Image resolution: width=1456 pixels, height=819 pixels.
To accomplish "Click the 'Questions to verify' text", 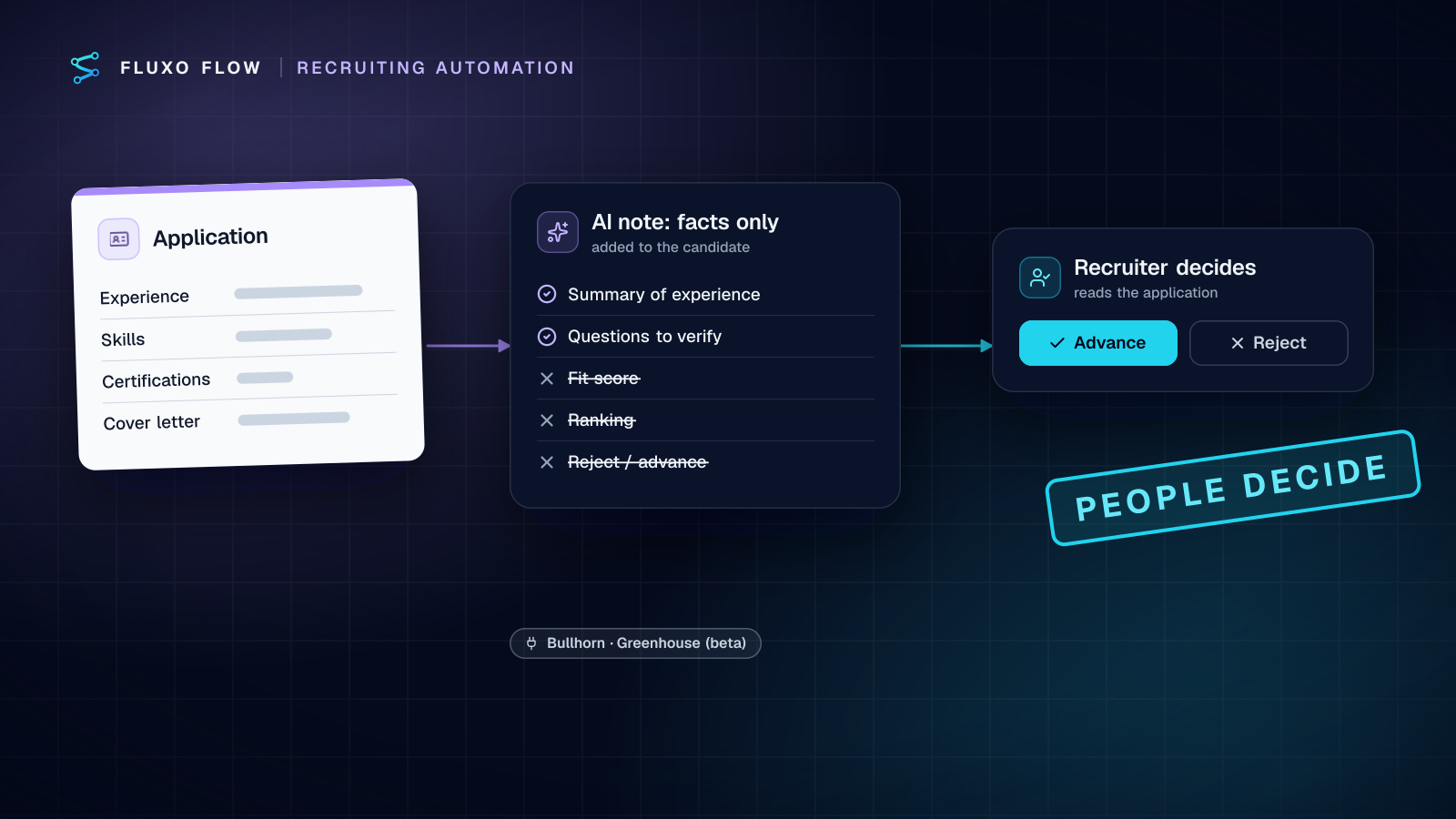I will 645,337.
